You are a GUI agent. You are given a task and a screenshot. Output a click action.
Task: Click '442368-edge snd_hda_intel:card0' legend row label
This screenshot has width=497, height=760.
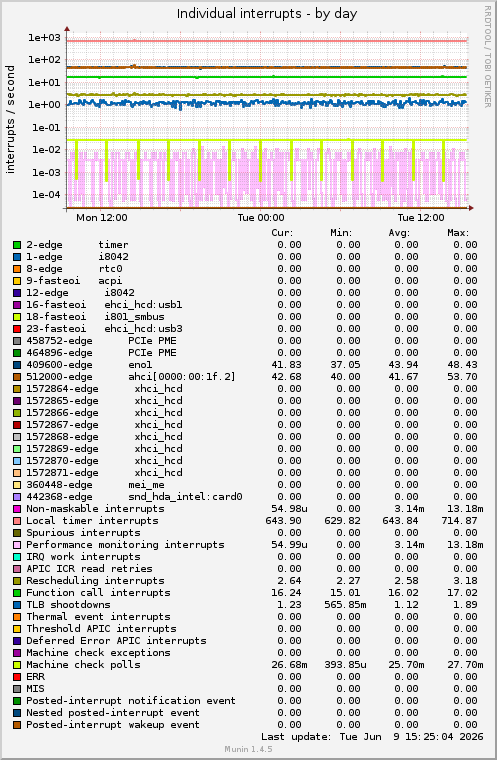[134, 497]
